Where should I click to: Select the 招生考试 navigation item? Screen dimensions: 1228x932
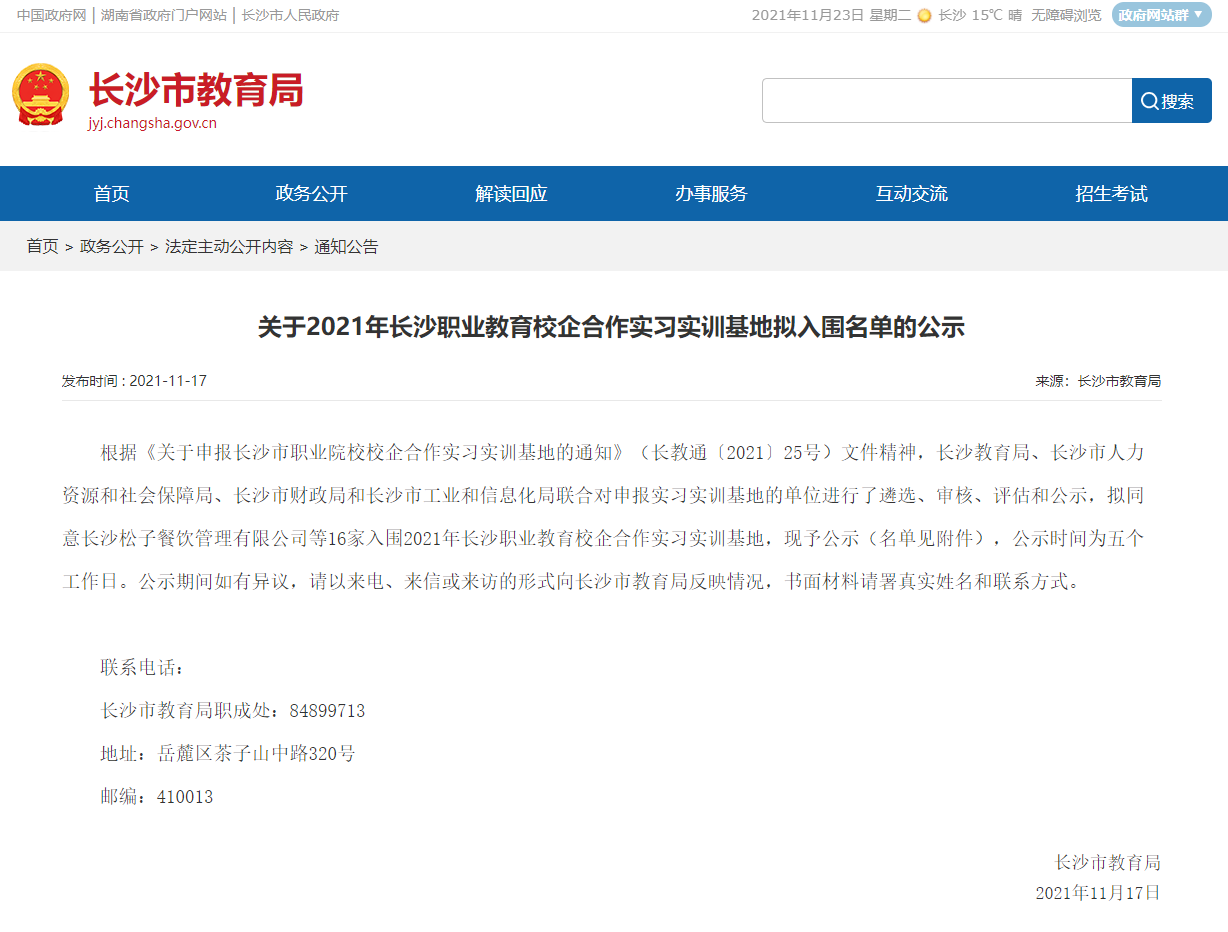click(1111, 194)
